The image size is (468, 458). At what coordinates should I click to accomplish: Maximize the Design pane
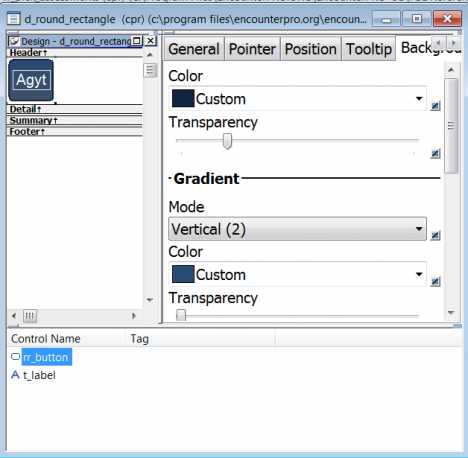137,41
